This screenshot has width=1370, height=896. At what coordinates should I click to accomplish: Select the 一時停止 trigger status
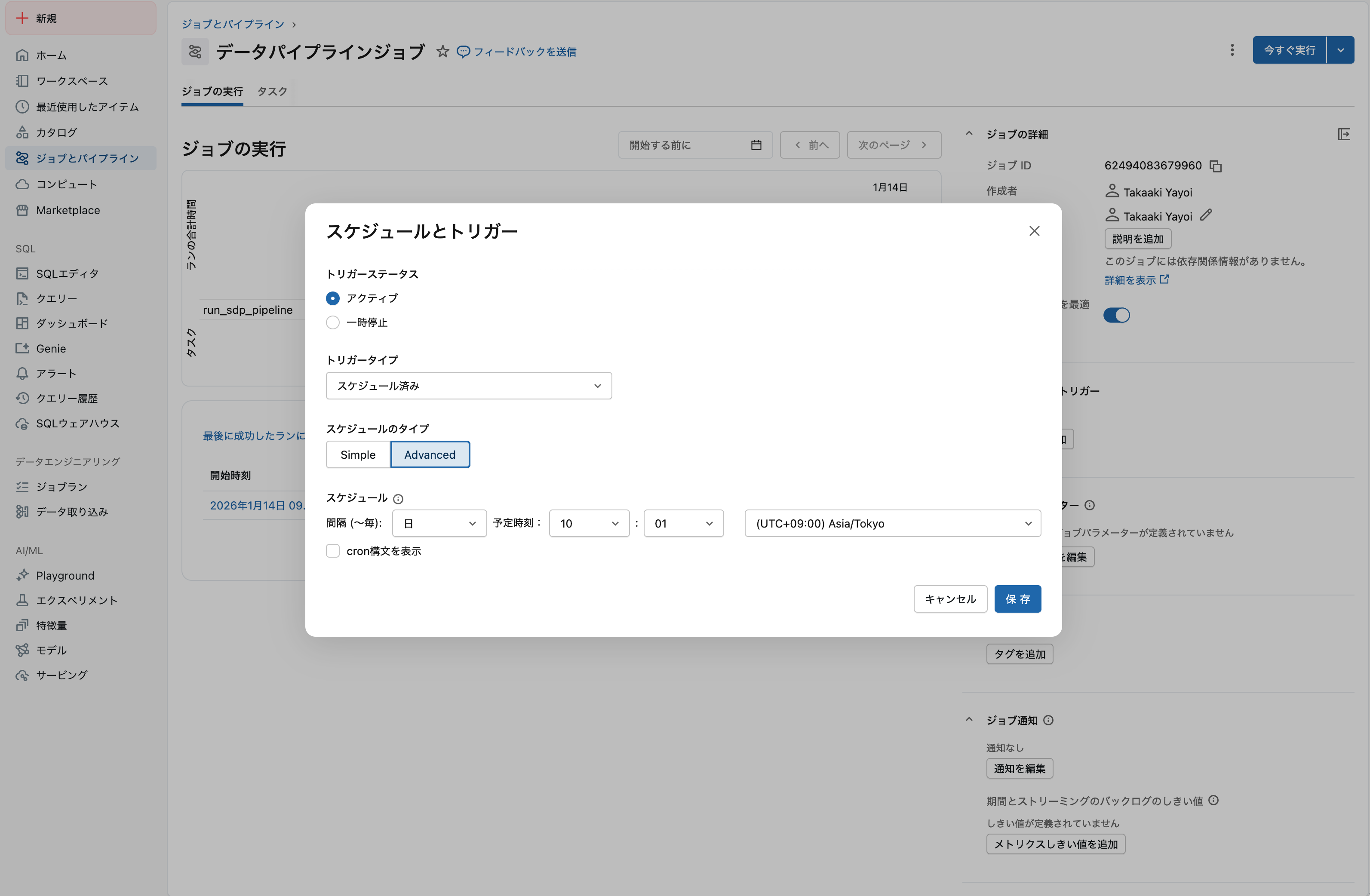click(333, 322)
